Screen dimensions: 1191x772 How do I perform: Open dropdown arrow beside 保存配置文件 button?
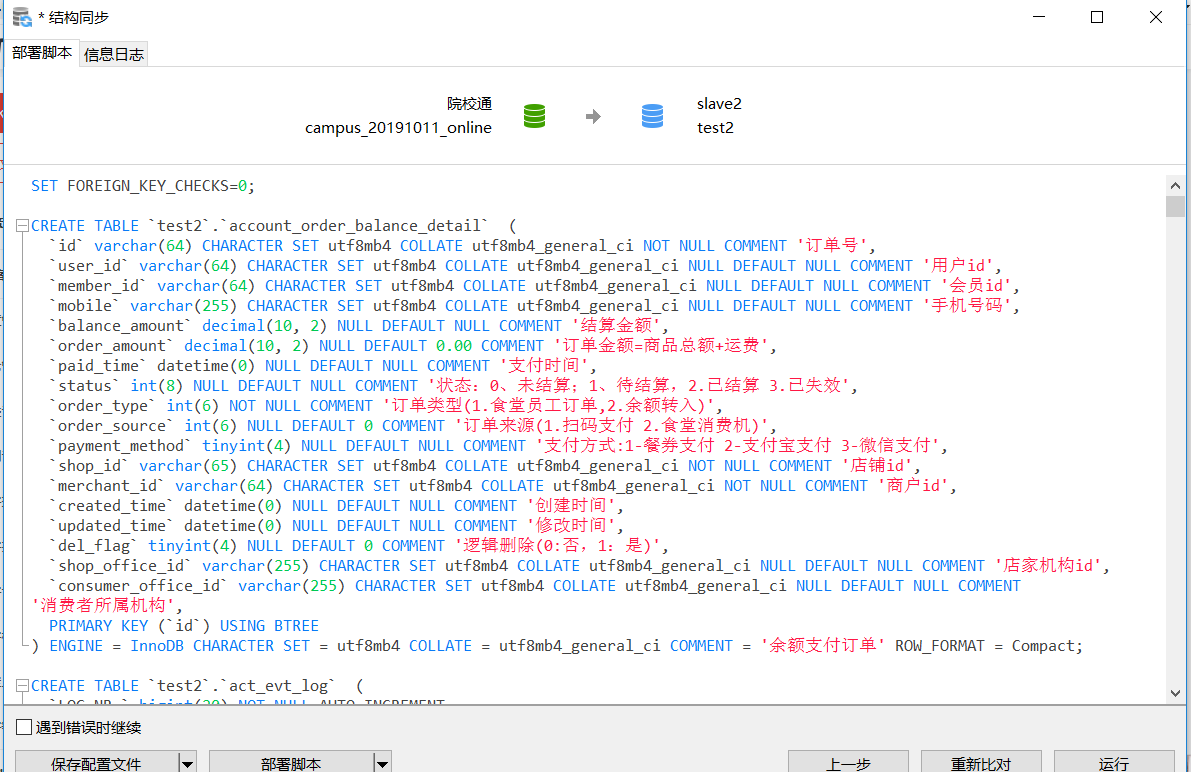click(x=187, y=763)
